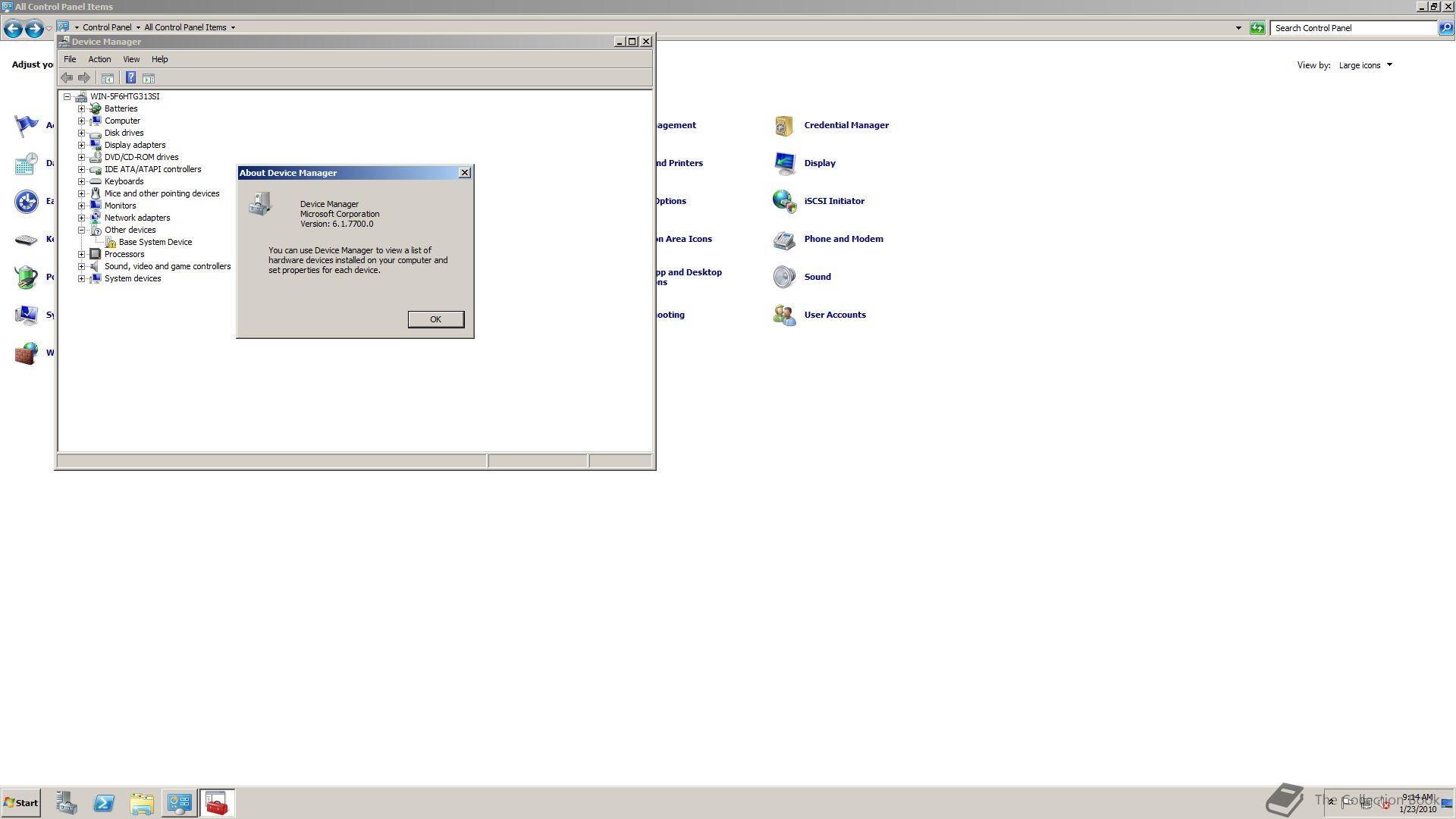Viewport: 1456px width, 819px height.
Task: Open Windows Explorer folder on taskbar
Action: (142, 803)
